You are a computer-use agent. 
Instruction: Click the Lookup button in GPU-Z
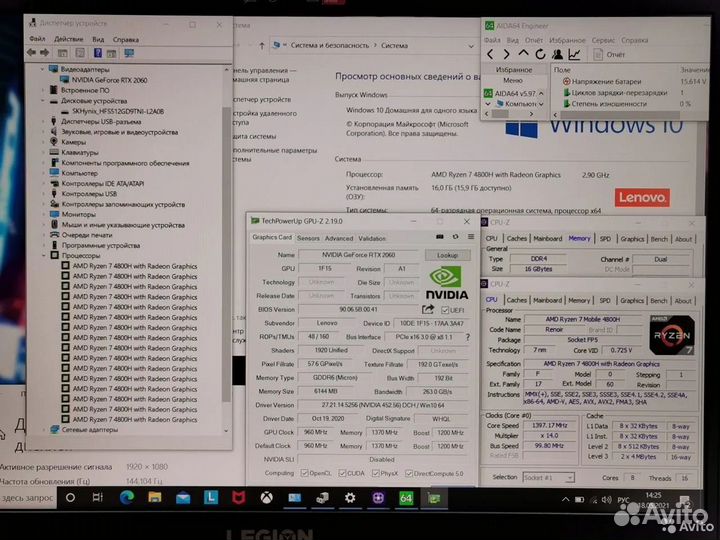(447, 255)
